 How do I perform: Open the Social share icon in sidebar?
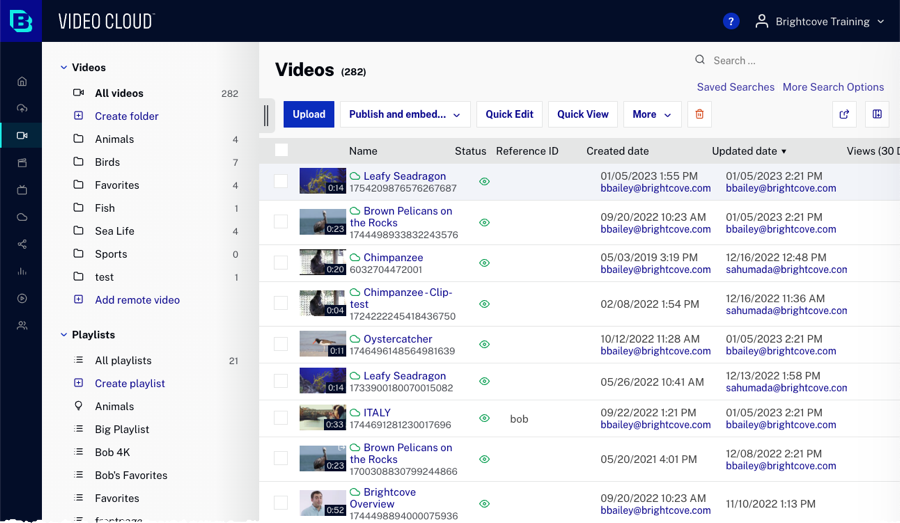[22, 244]
